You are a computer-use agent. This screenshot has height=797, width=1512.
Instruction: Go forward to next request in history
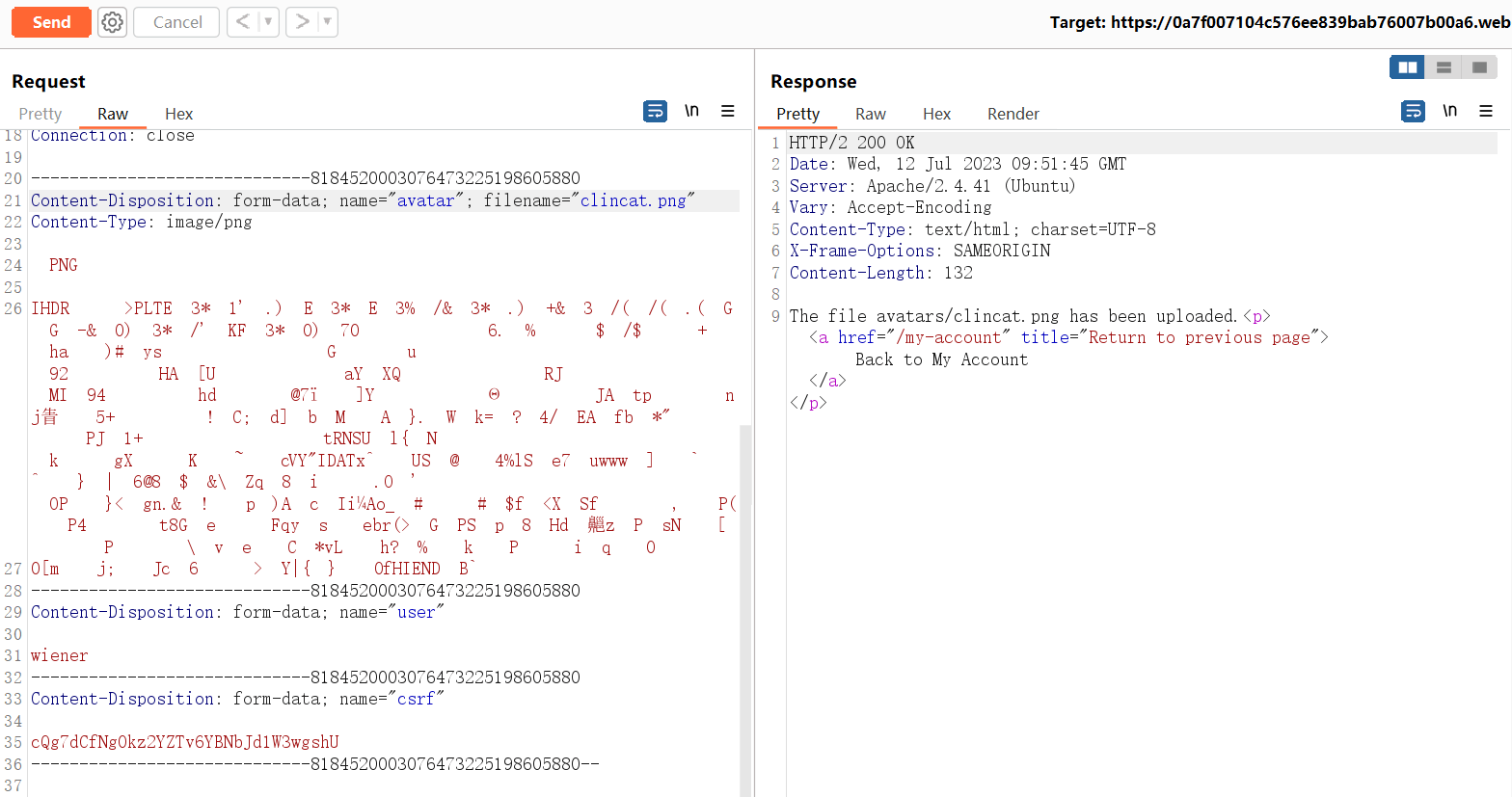tap(303, 22)
